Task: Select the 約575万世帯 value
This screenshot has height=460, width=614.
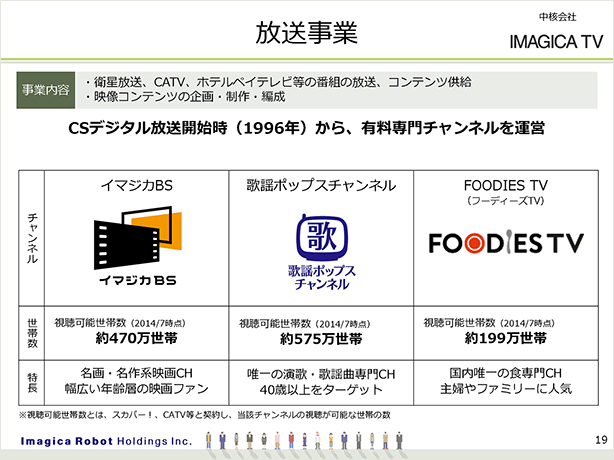Action: pos(321,339)
